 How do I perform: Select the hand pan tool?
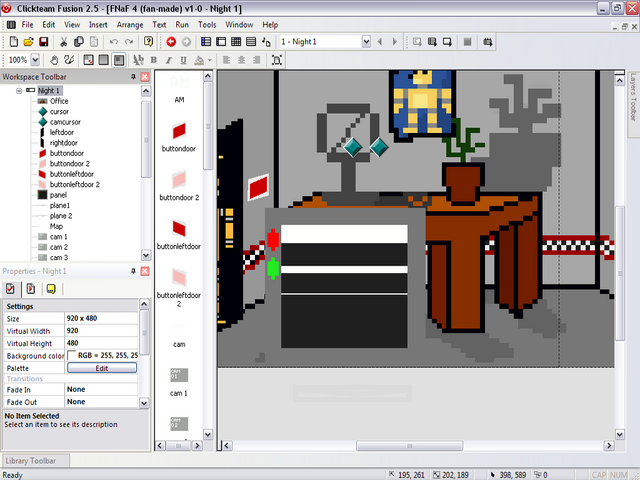click(54, 60)
